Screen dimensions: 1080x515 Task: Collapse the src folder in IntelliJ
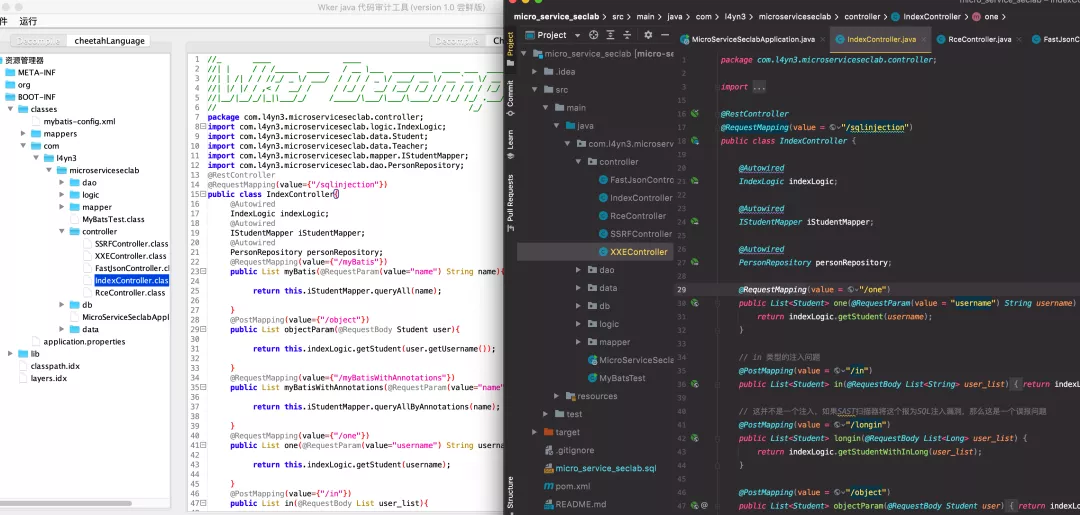[x=535, y=90]
